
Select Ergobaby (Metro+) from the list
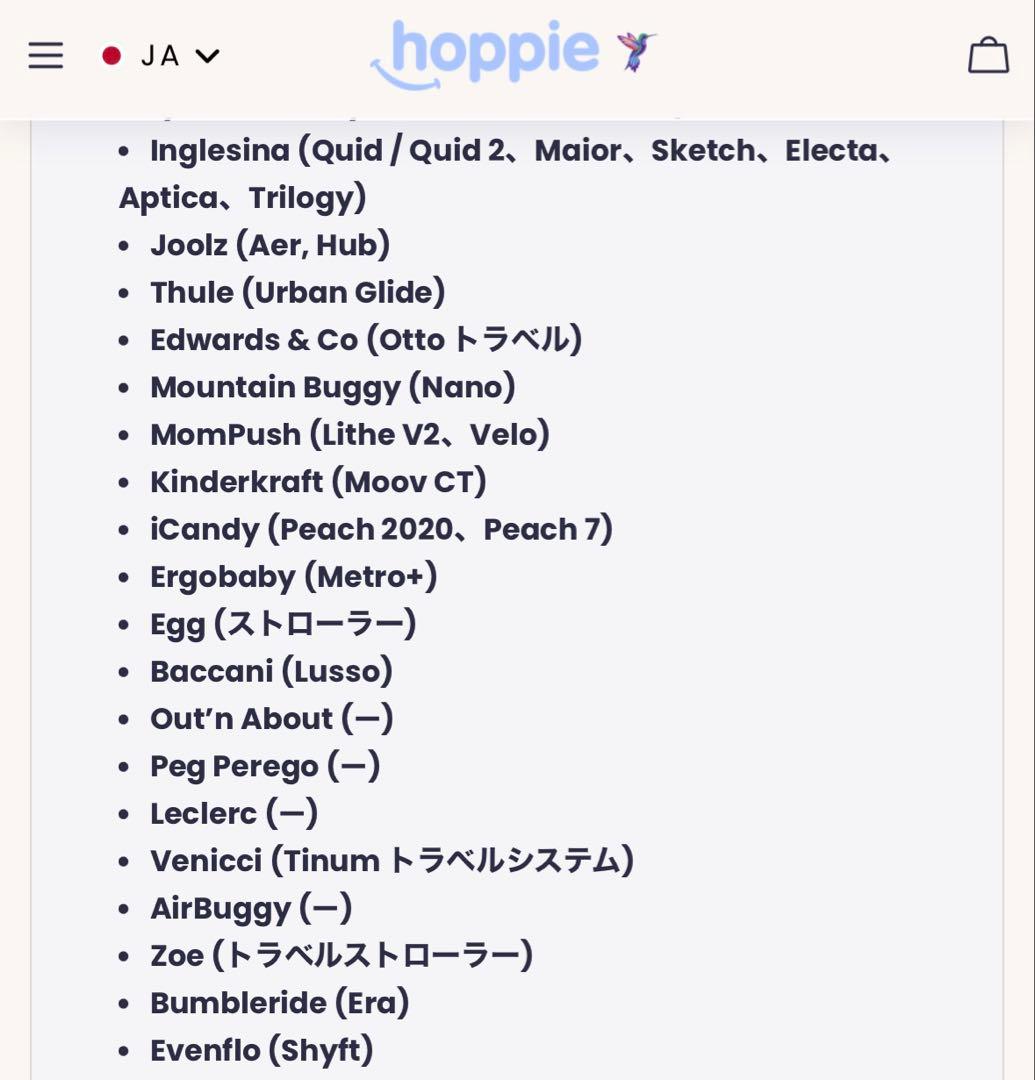pos(293,576)
